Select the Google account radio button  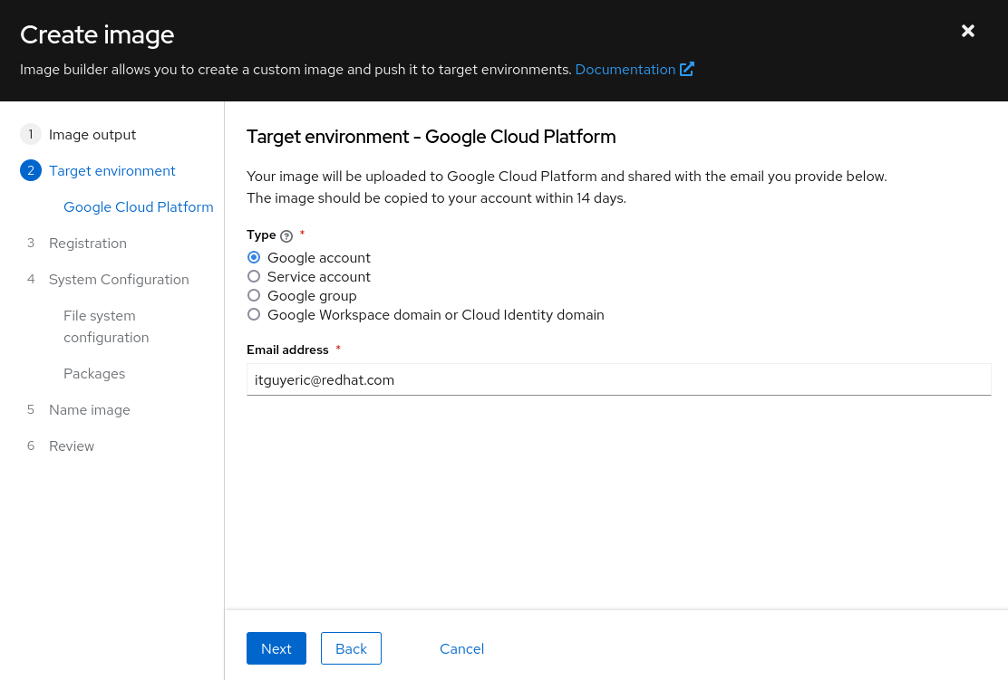point(254,257)
